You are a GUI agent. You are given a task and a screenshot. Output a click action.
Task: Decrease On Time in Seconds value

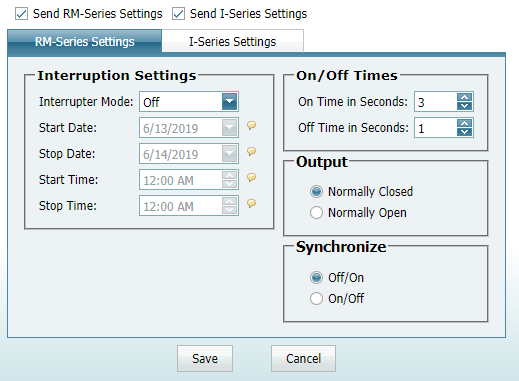point(465,106)
